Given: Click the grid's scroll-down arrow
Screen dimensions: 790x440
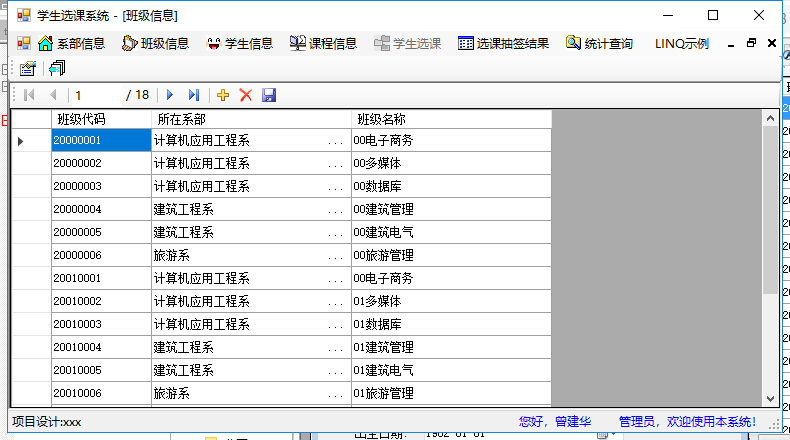Looking at the screenshot, I should [x=770, y=398].
